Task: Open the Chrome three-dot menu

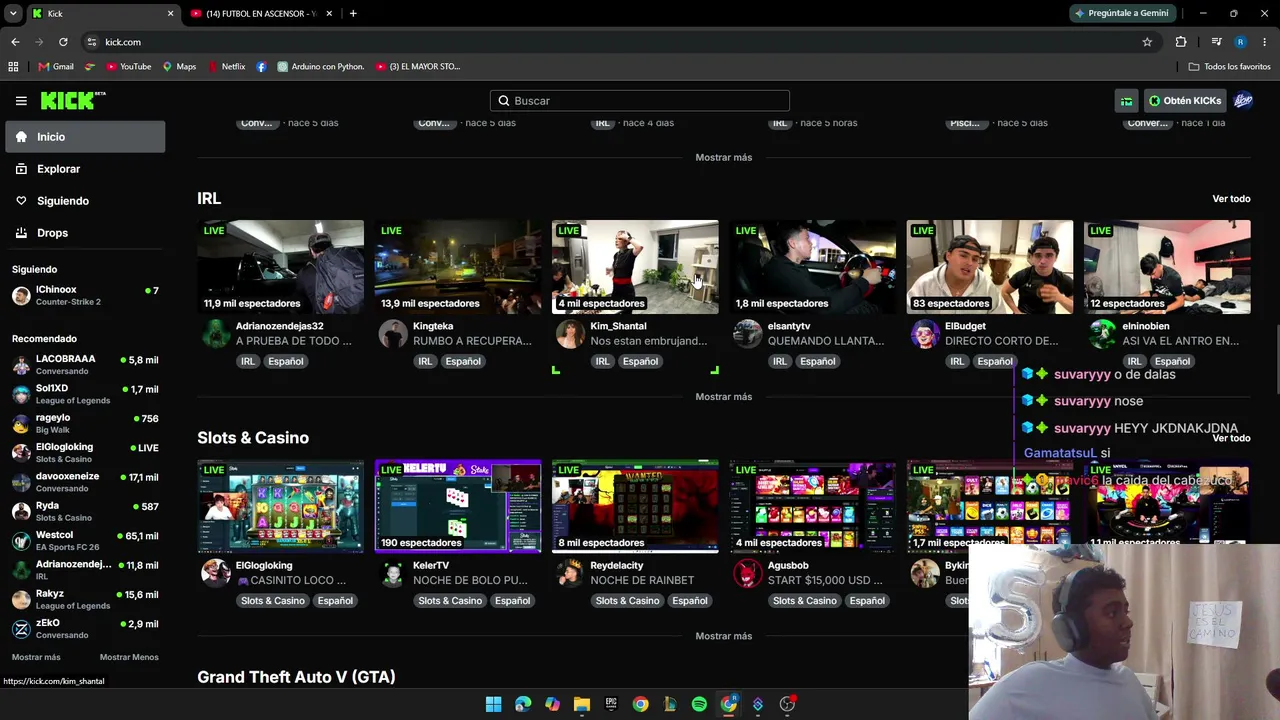Action: 1265,42
